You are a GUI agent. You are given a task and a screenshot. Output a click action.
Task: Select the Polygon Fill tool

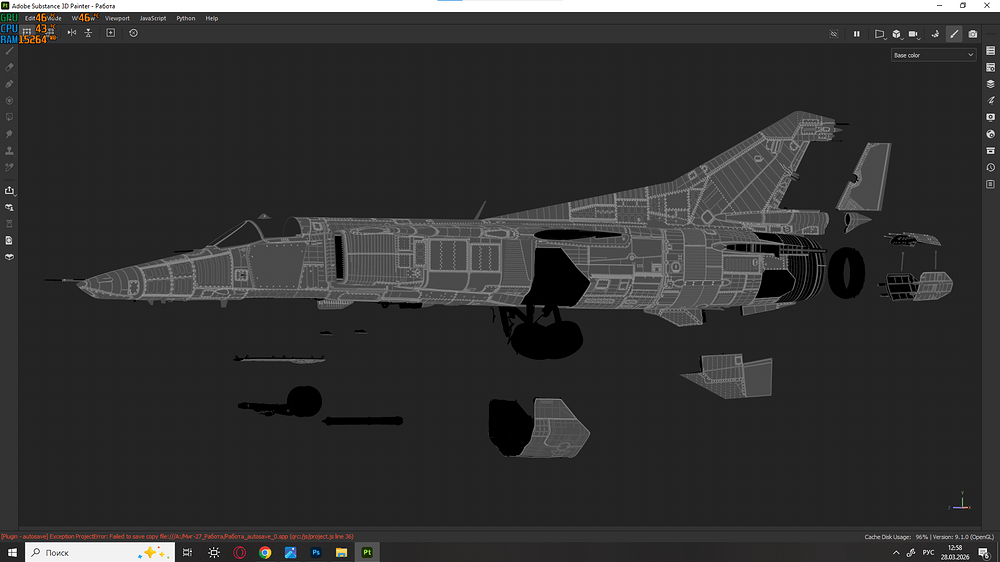point(9,101)
